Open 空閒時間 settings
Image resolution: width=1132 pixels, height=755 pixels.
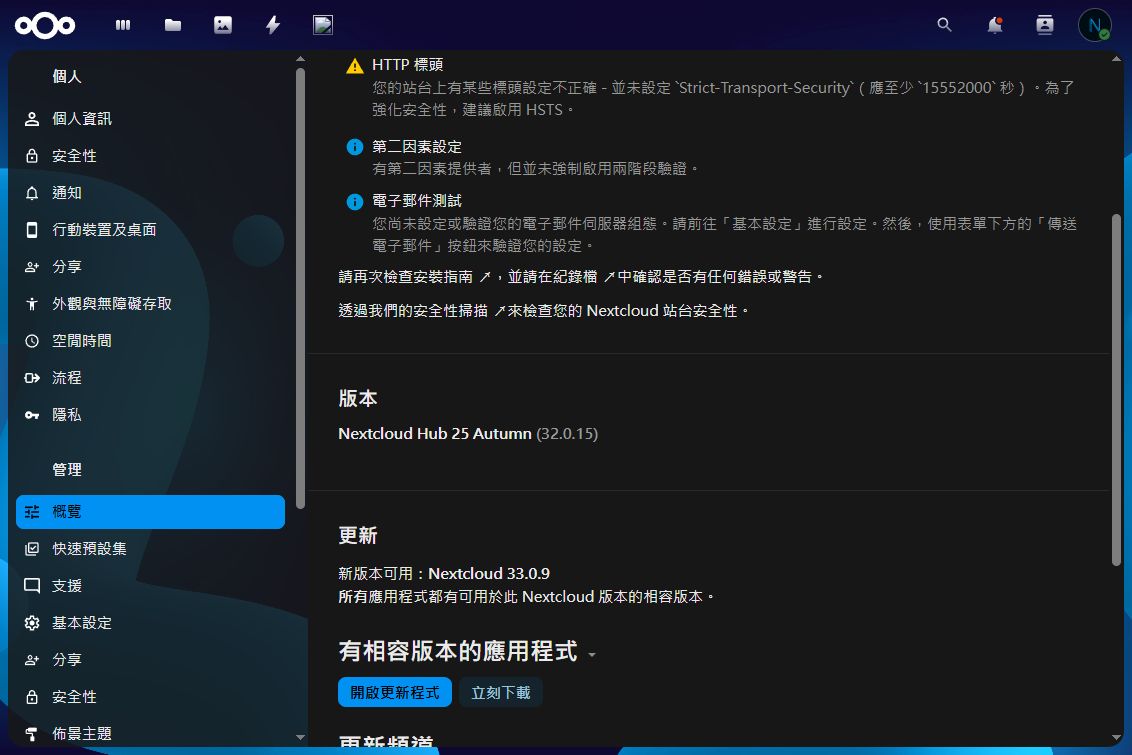tap(150, 341)
